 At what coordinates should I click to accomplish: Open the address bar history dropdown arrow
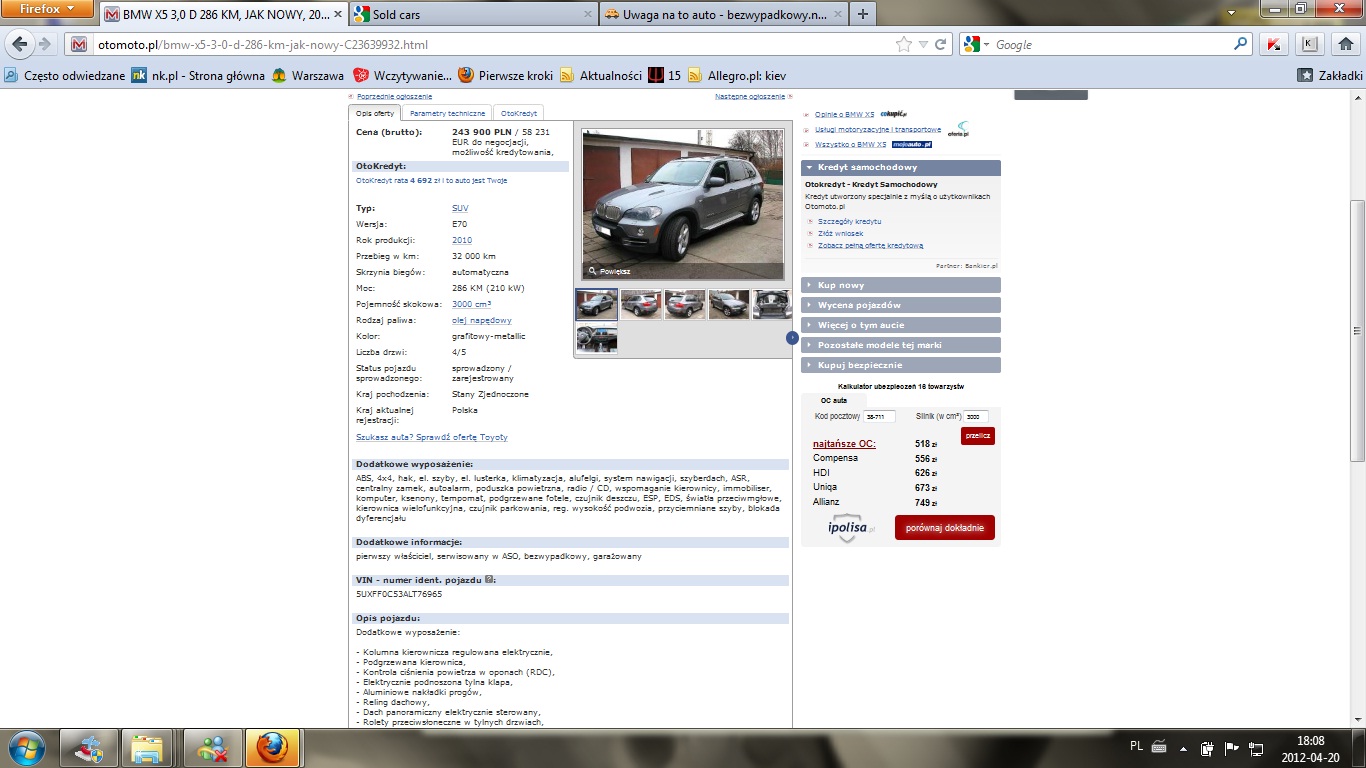tap(923, 44)
